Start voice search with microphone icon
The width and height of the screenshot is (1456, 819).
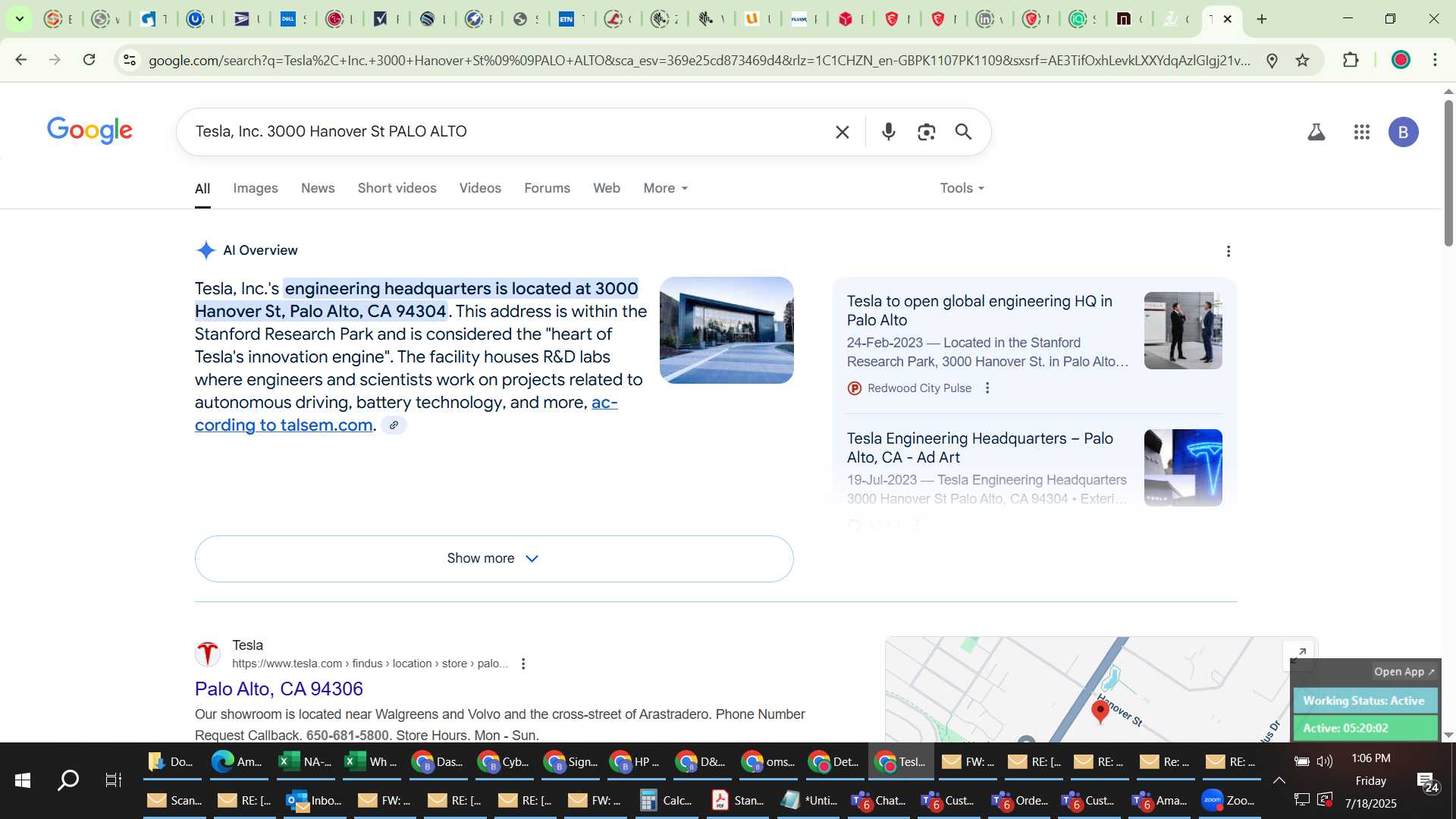click(x=889, y=132)
